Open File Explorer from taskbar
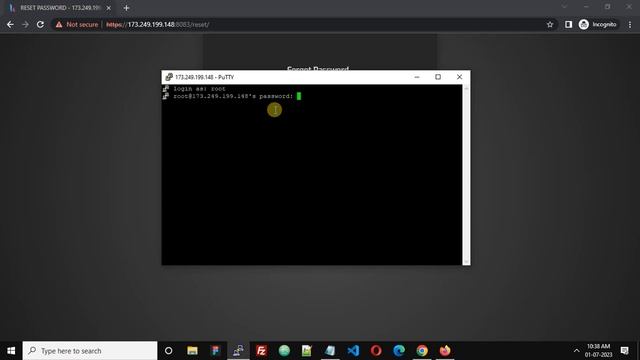 click(192, 351)
